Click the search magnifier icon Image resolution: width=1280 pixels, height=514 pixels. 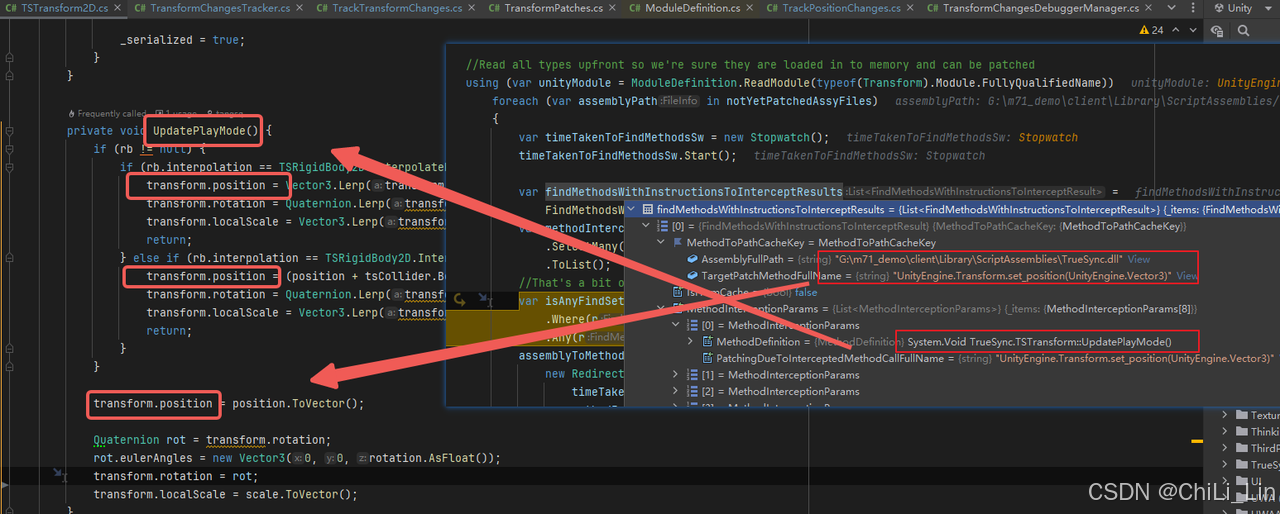tap(1242, 30)
